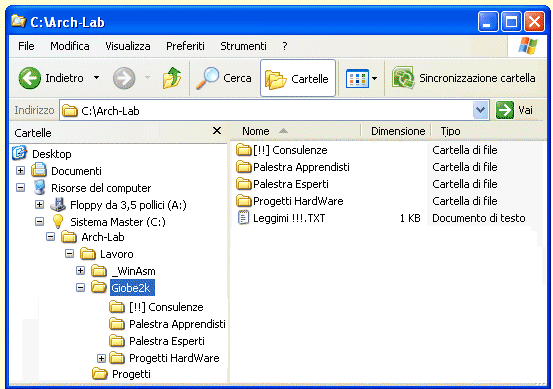Viewport: 553px width, 389px height.
Task: Click Progetti HardWare folder icon in file list
Action: (243, 201)
